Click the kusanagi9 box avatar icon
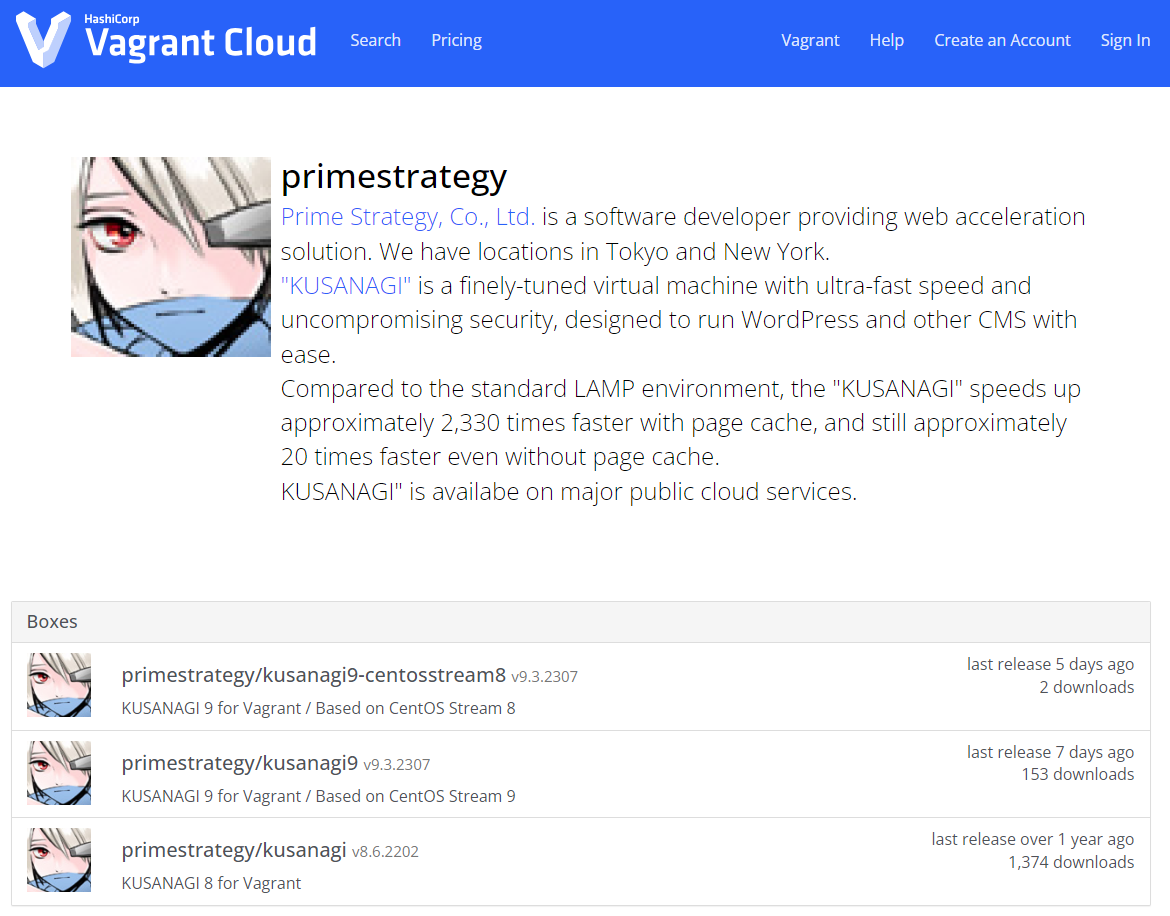 59,773
